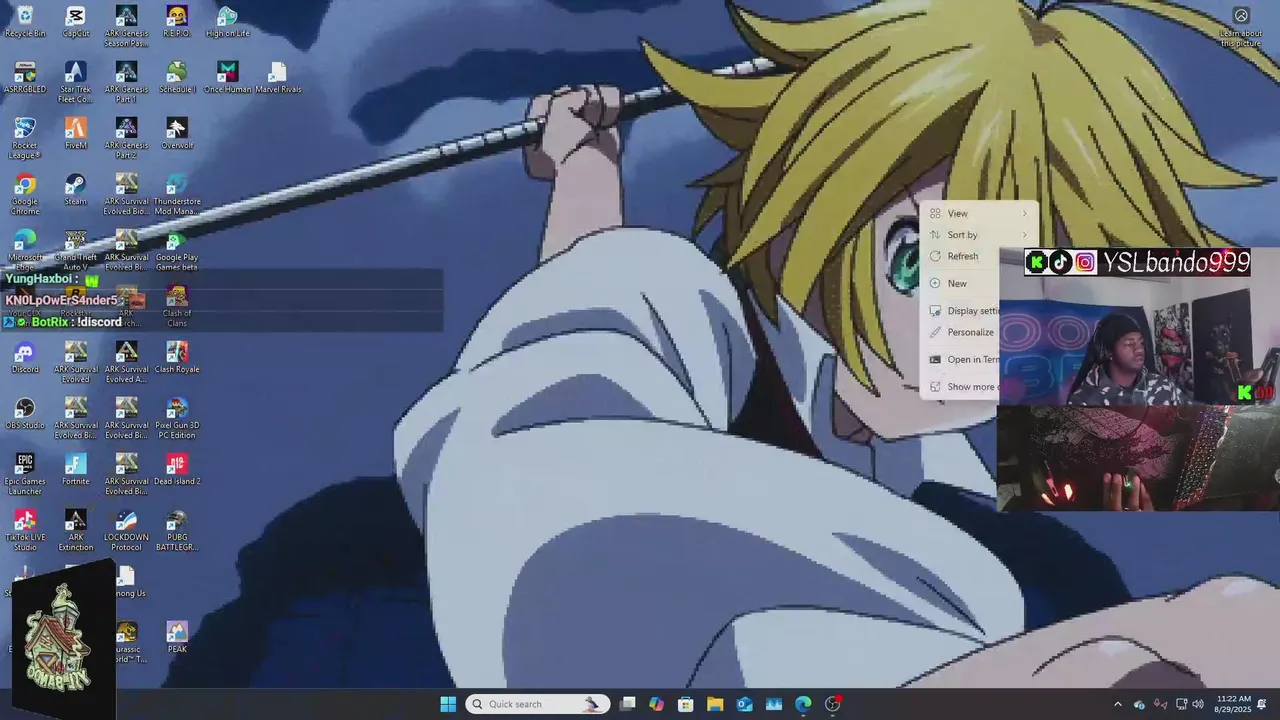This screenshot has height=720, width=1280.
Task: Select the Dead Island 2 shortcut
Action: coord(177,470)
